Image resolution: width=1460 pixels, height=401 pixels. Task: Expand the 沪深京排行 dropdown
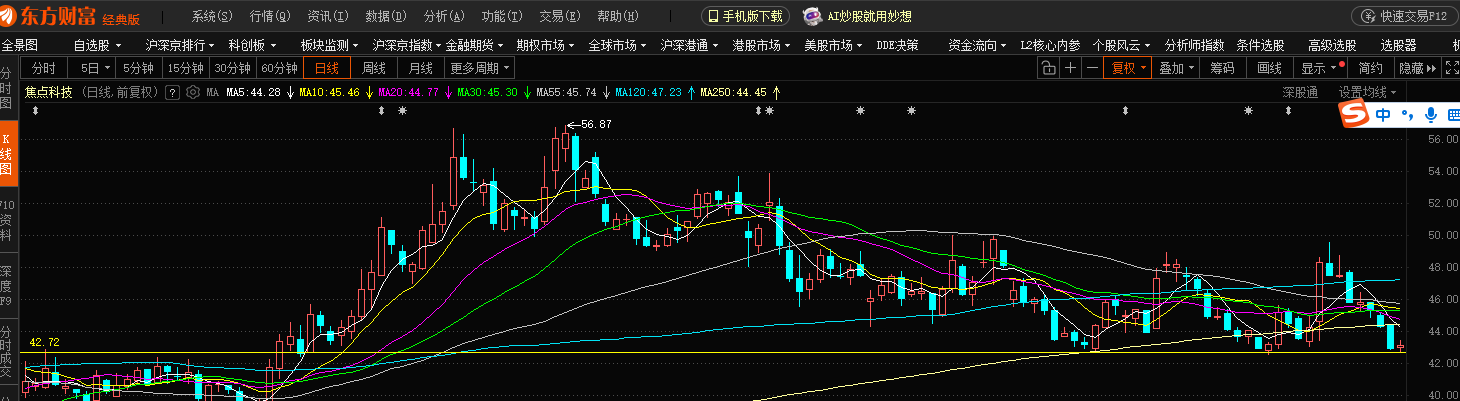coord(181,46)
